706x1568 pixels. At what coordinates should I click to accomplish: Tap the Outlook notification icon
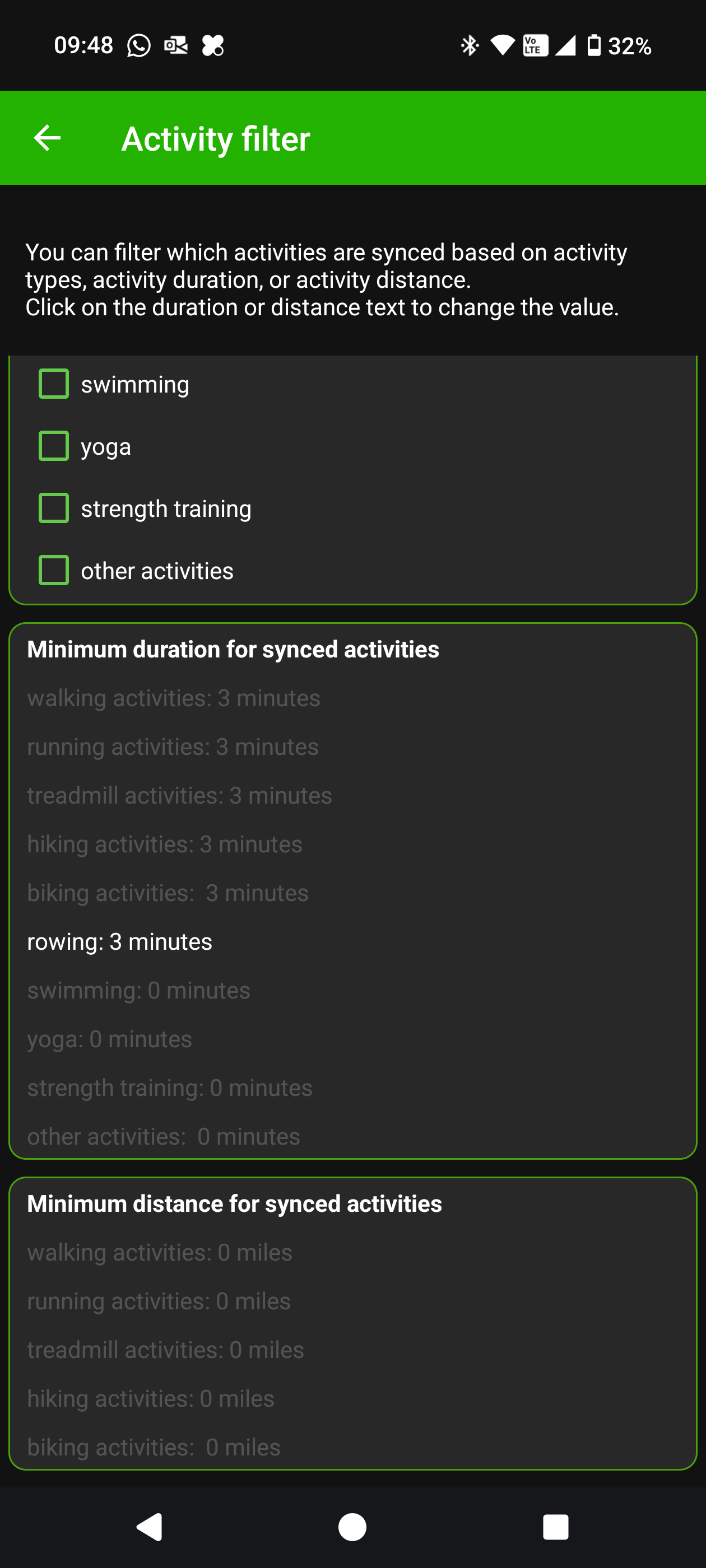click(x=176, y=46)
